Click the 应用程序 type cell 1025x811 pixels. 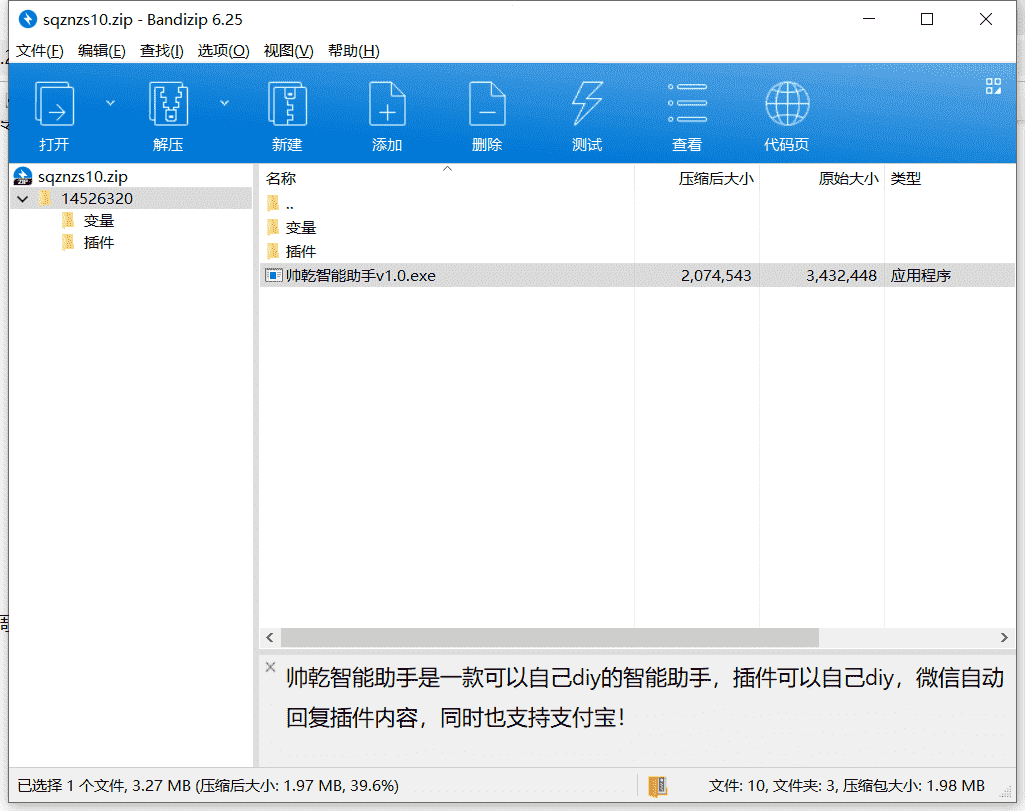[x=920, y=276]
